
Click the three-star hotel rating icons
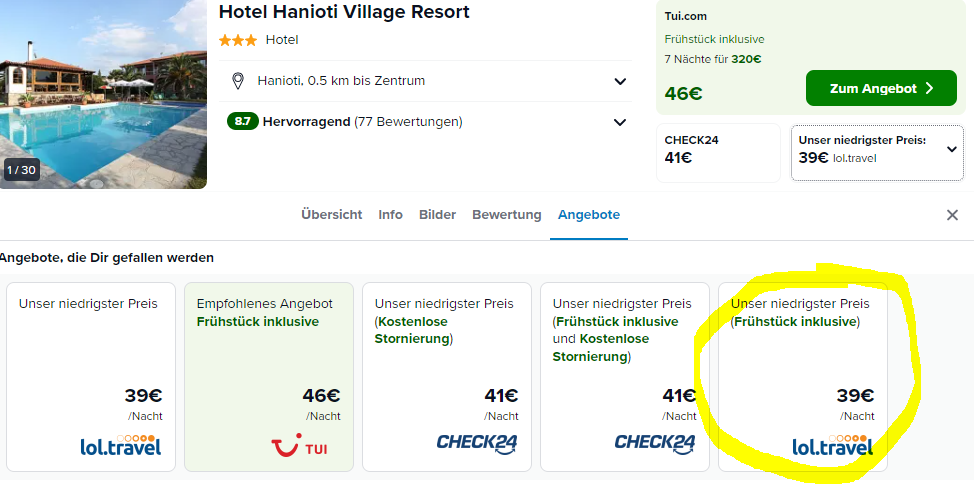point(237,40)
